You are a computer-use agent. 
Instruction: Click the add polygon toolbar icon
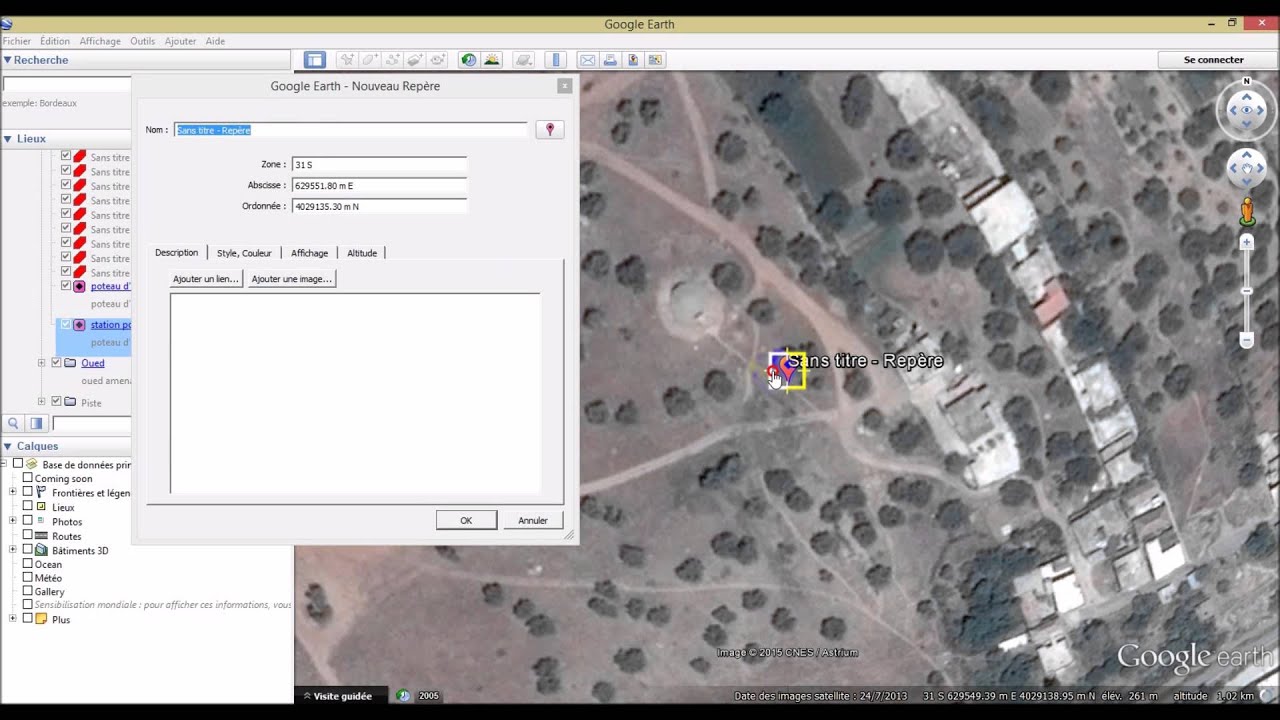click(370, 60)
